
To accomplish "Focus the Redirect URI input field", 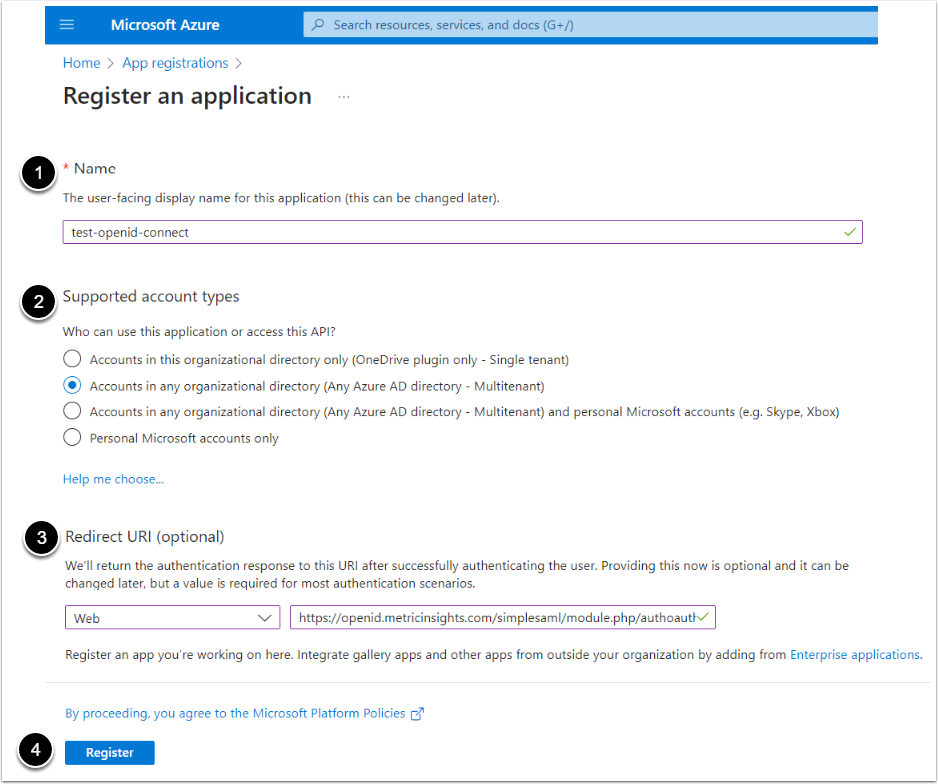I will (x=495, y=618).
